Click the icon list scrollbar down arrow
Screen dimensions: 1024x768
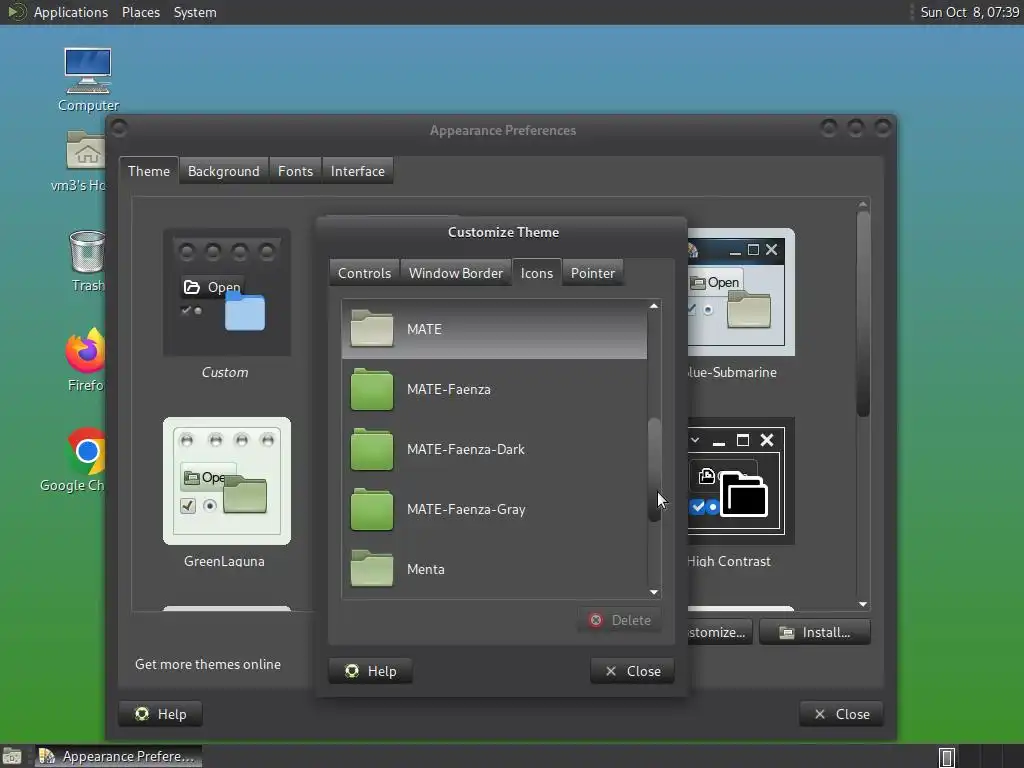click(x=654, y=592)
